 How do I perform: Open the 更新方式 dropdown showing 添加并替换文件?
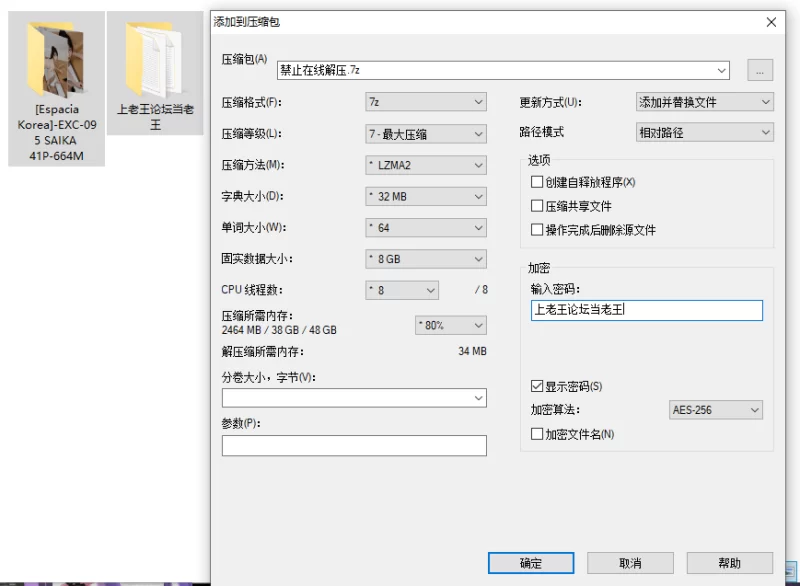(705, 102)
